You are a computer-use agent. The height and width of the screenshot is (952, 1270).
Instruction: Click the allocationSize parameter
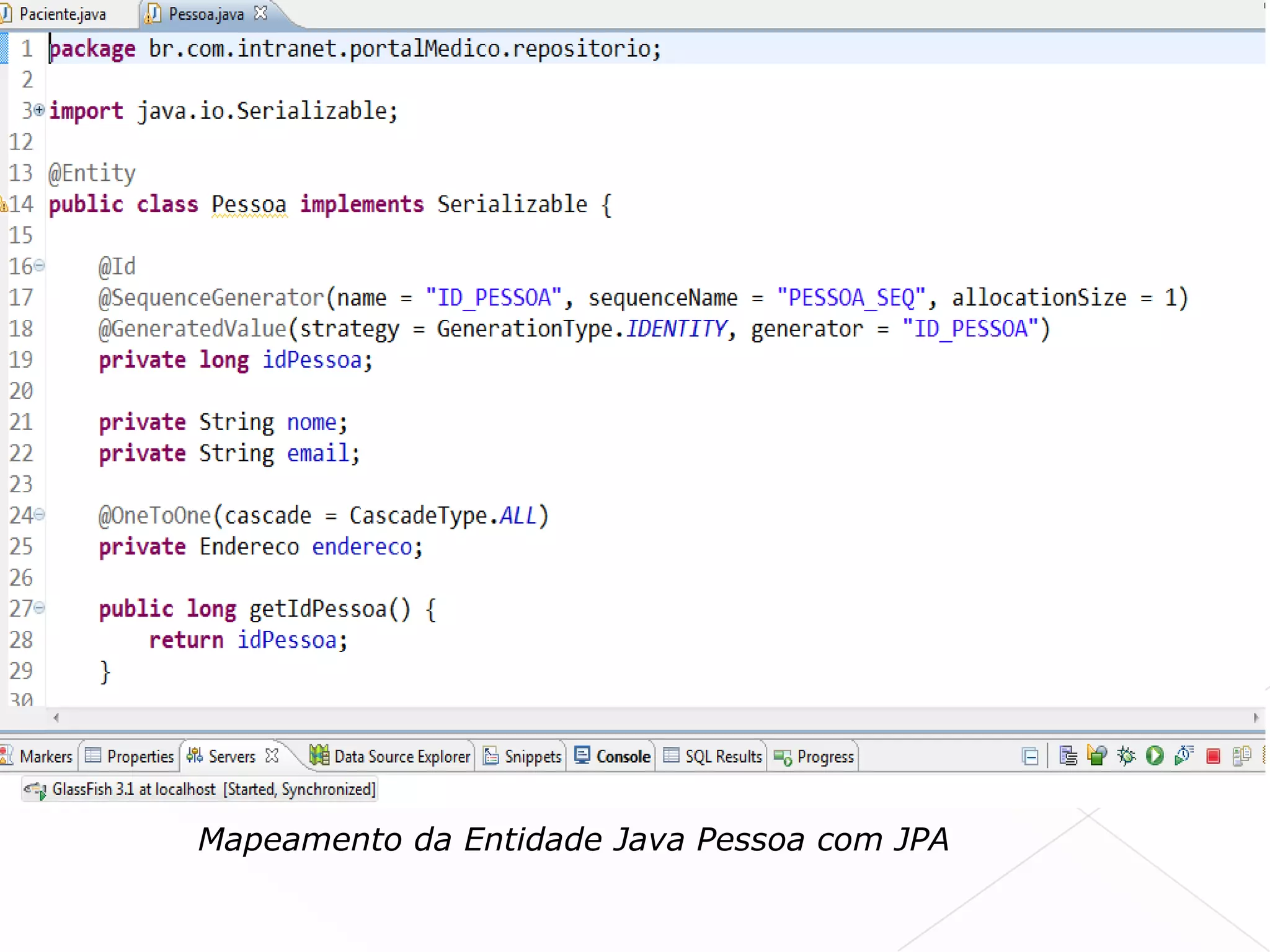tap(1039, 297)
